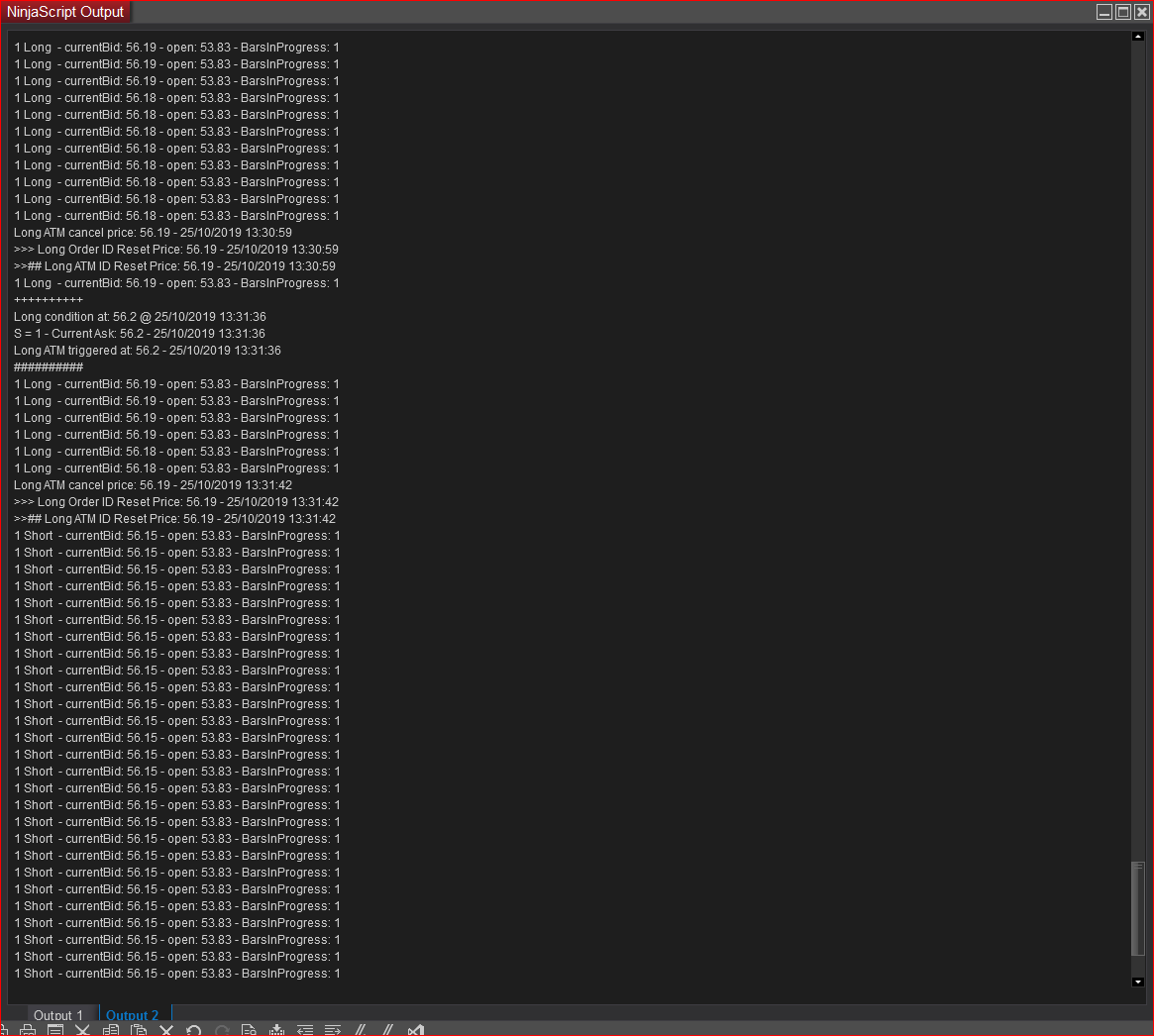Click the scissors cut icon in bottom toolbar
1154x1036 pixels.
(82, 1030)
